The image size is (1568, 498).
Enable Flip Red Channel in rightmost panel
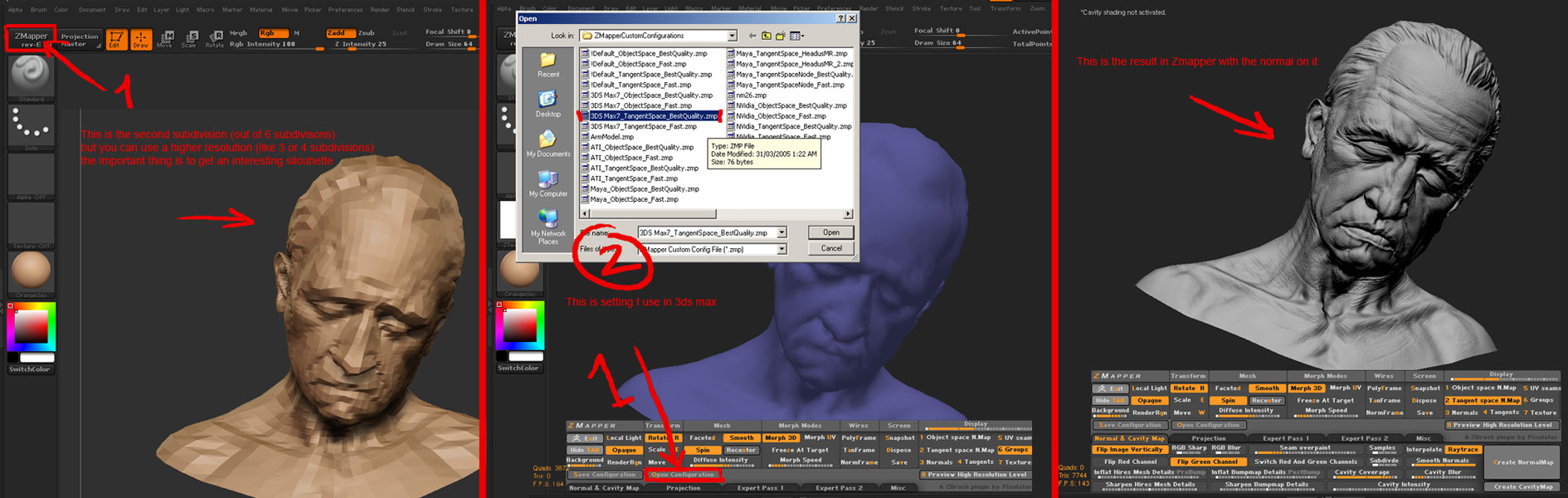(1129, 461)
